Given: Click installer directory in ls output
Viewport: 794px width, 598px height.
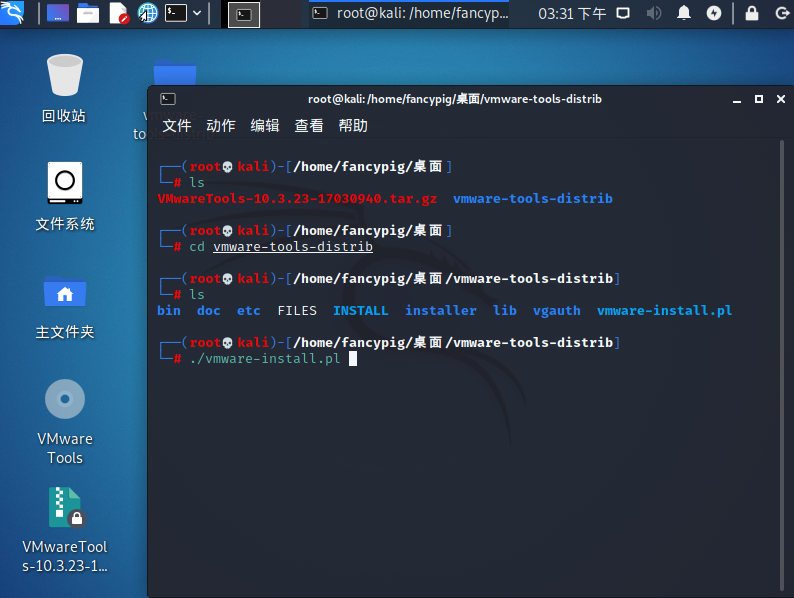Looking at the screenshot, I should point(441,310).
